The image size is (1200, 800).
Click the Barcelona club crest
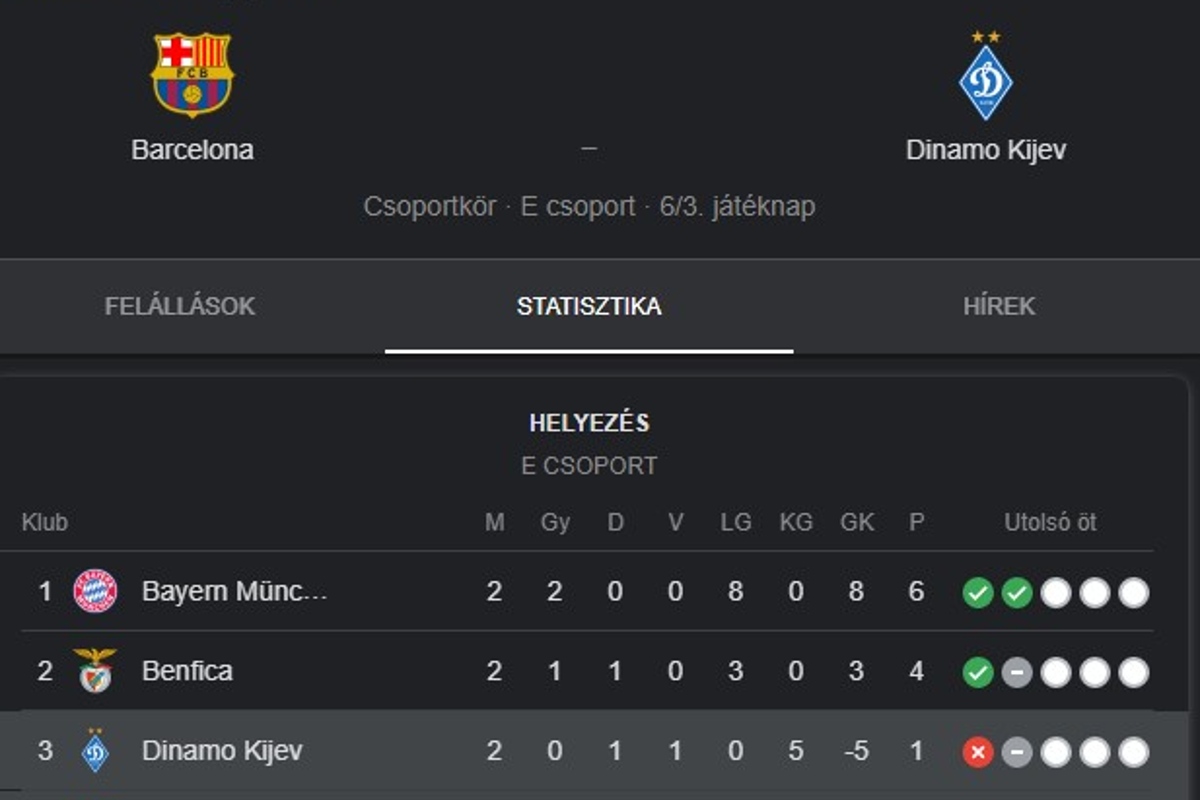coord(192,75)
